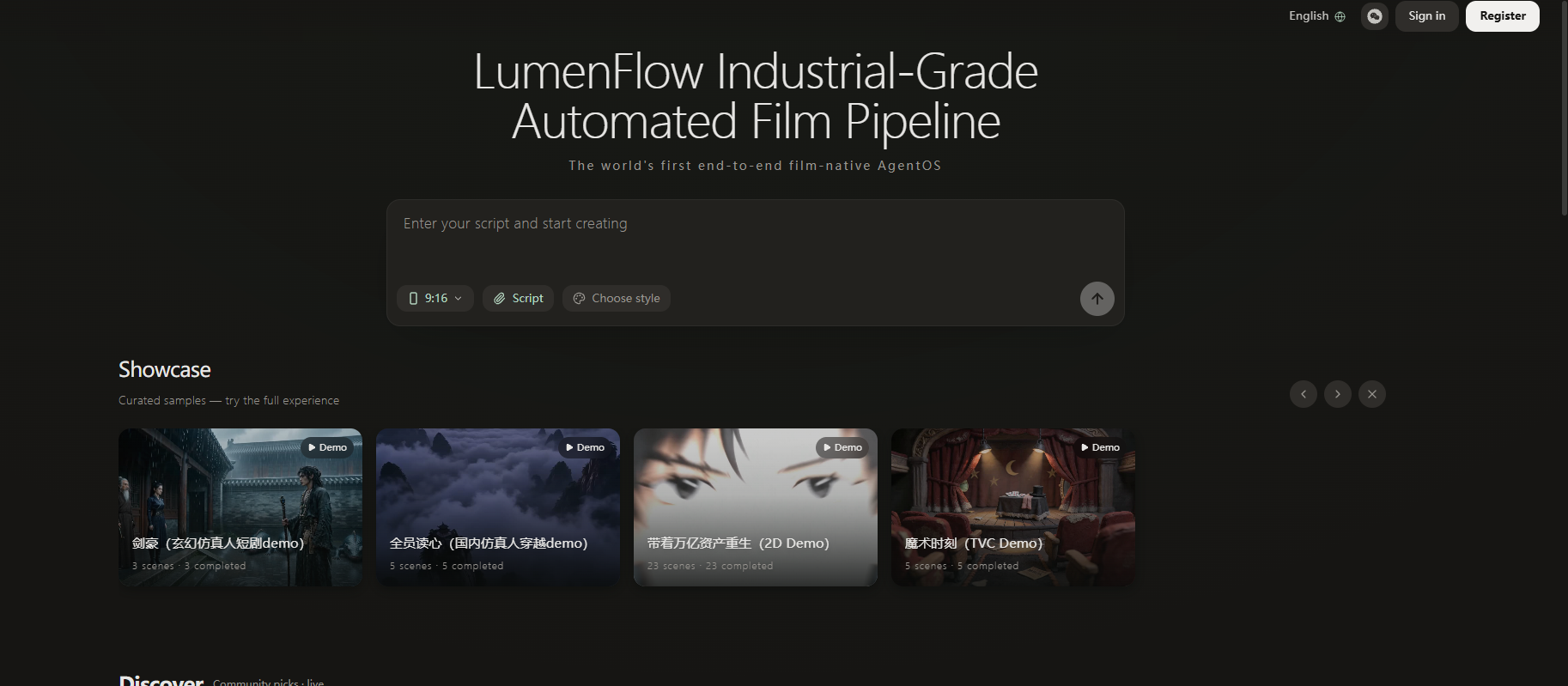
Task: Click the script prompt input field
Action: pos(755,240)
